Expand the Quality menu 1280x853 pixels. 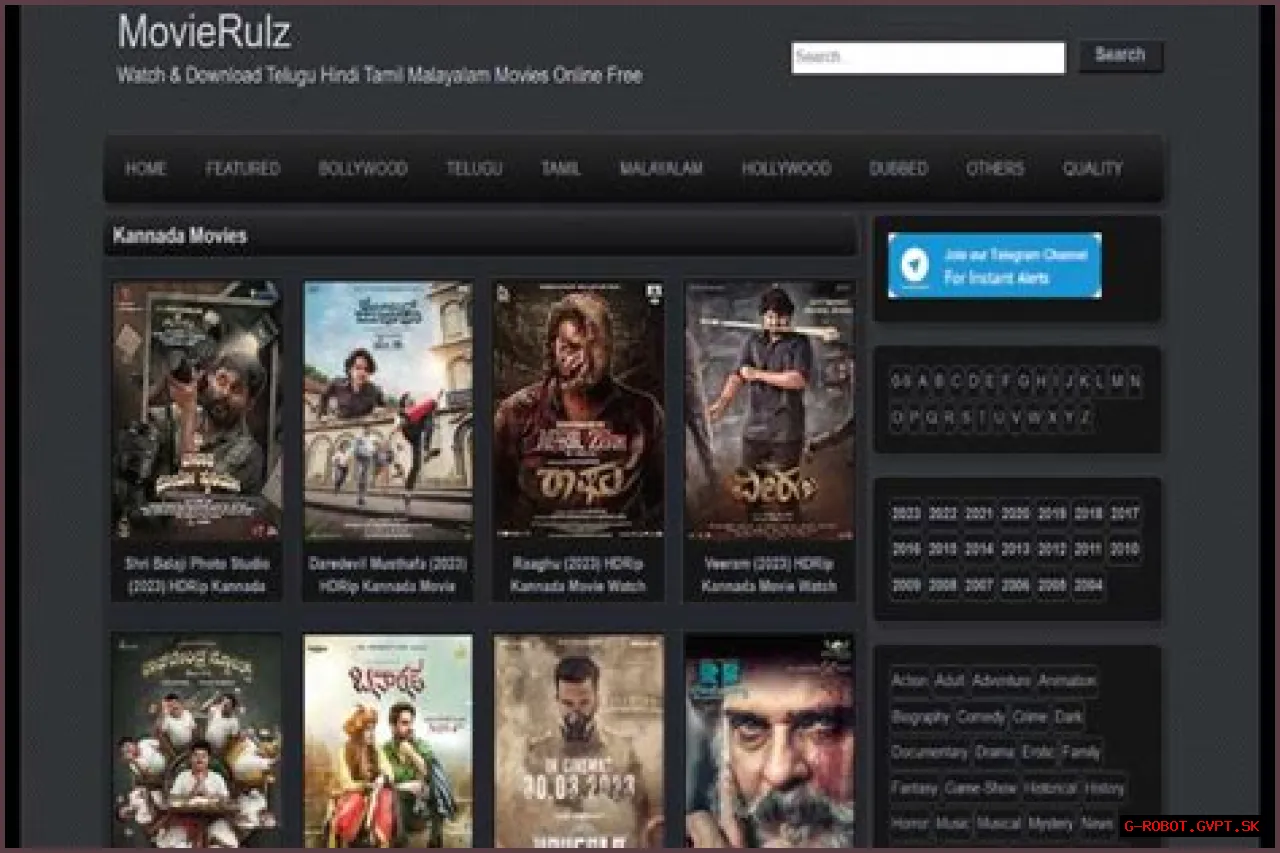1092,169
